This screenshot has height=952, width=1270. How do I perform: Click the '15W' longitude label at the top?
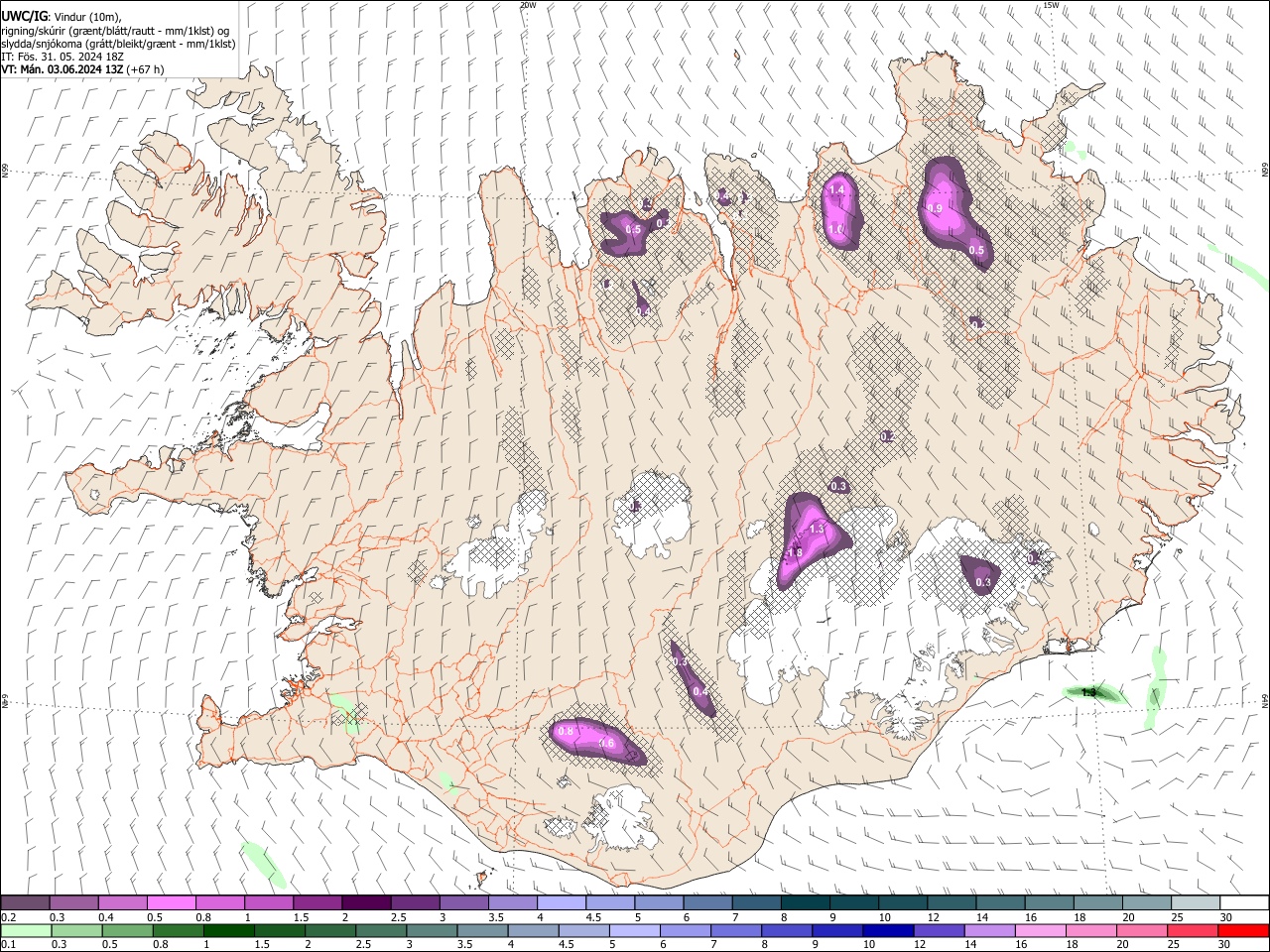pos(1051,5)
